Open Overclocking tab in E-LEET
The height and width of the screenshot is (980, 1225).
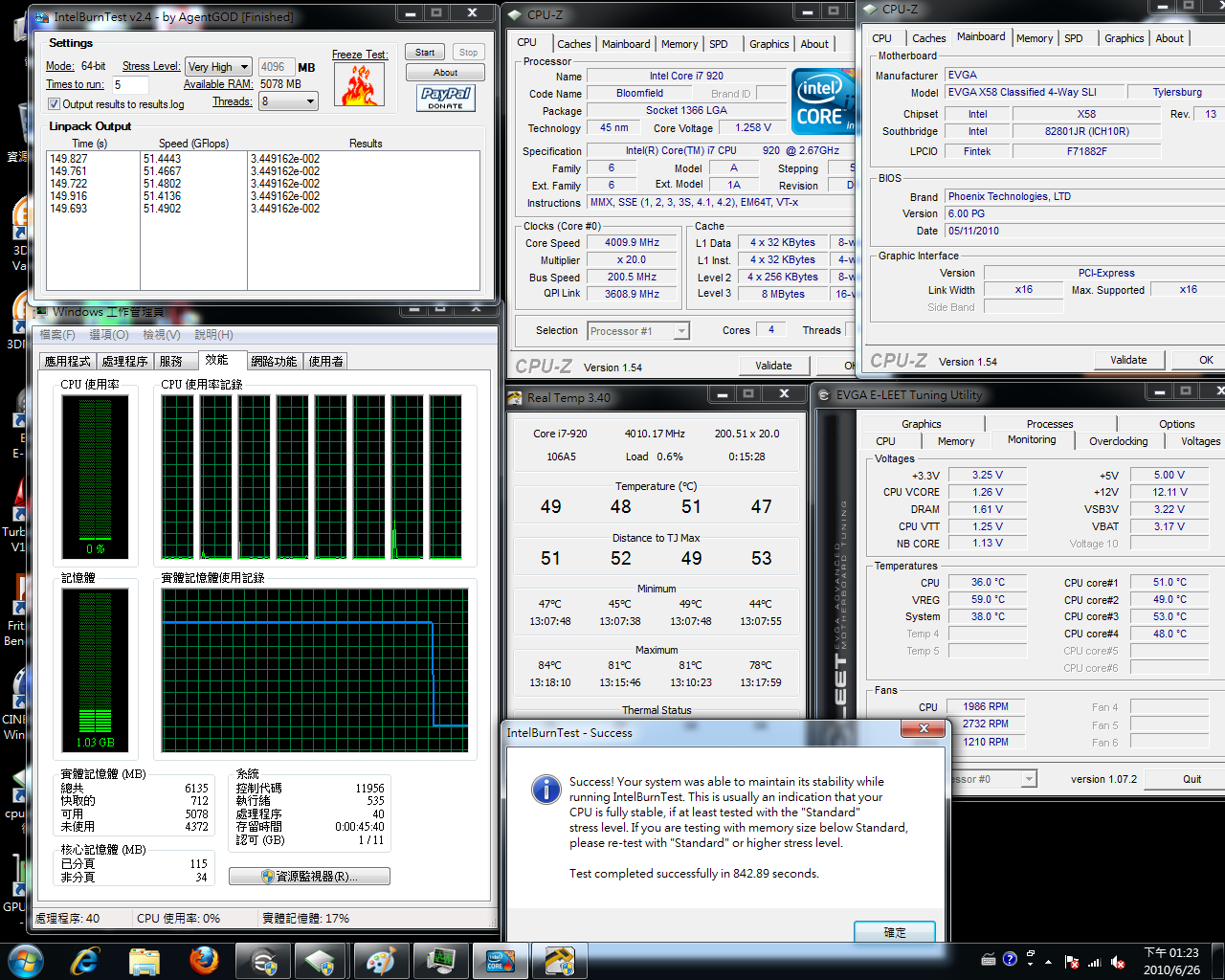[1118, 441]
